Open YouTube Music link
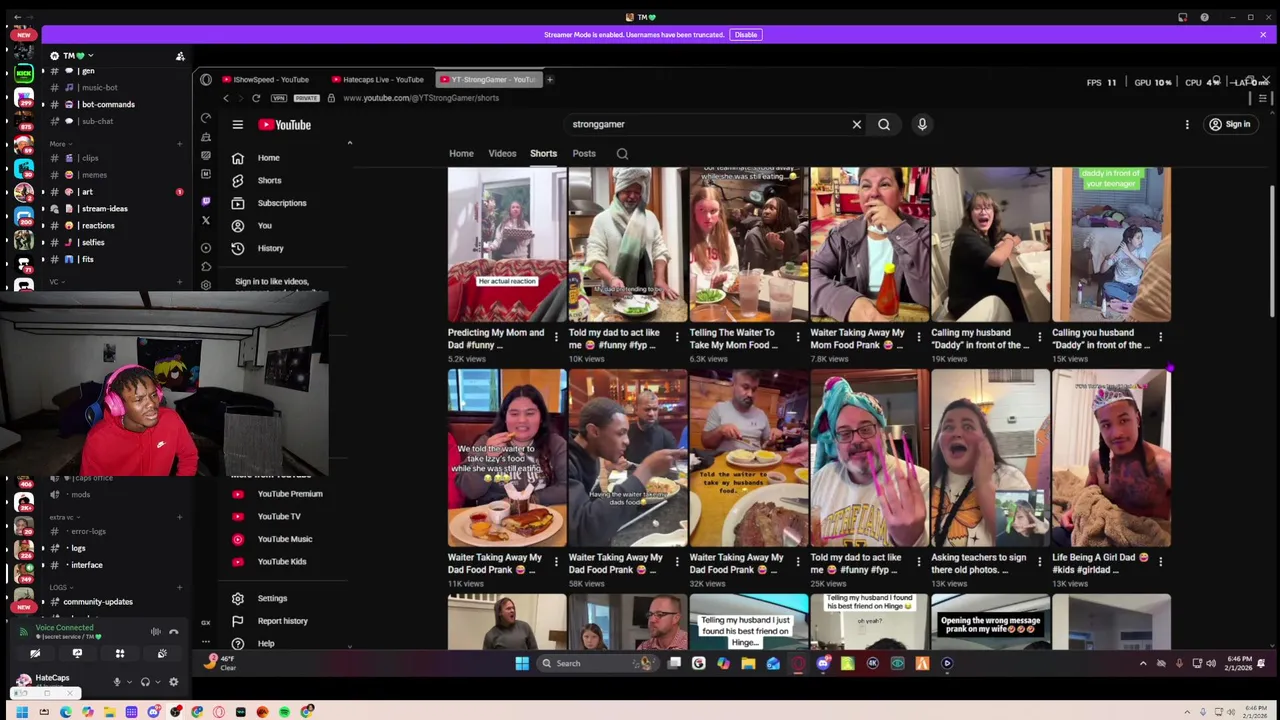This screenshot has height=720, width=1280. point(285,539)
